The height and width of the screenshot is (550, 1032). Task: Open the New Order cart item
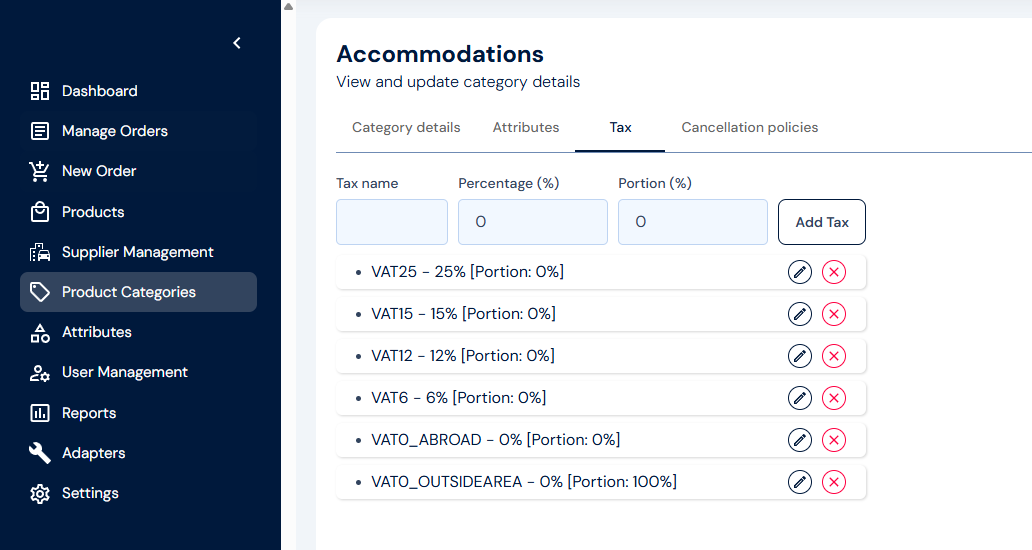[x=98, y=171]
